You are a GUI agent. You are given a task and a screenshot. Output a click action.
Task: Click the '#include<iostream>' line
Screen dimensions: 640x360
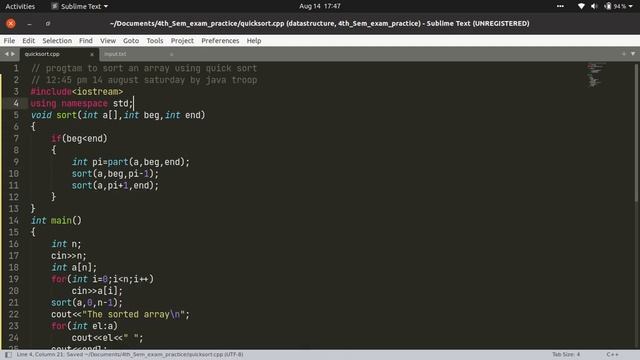[77, 92]
